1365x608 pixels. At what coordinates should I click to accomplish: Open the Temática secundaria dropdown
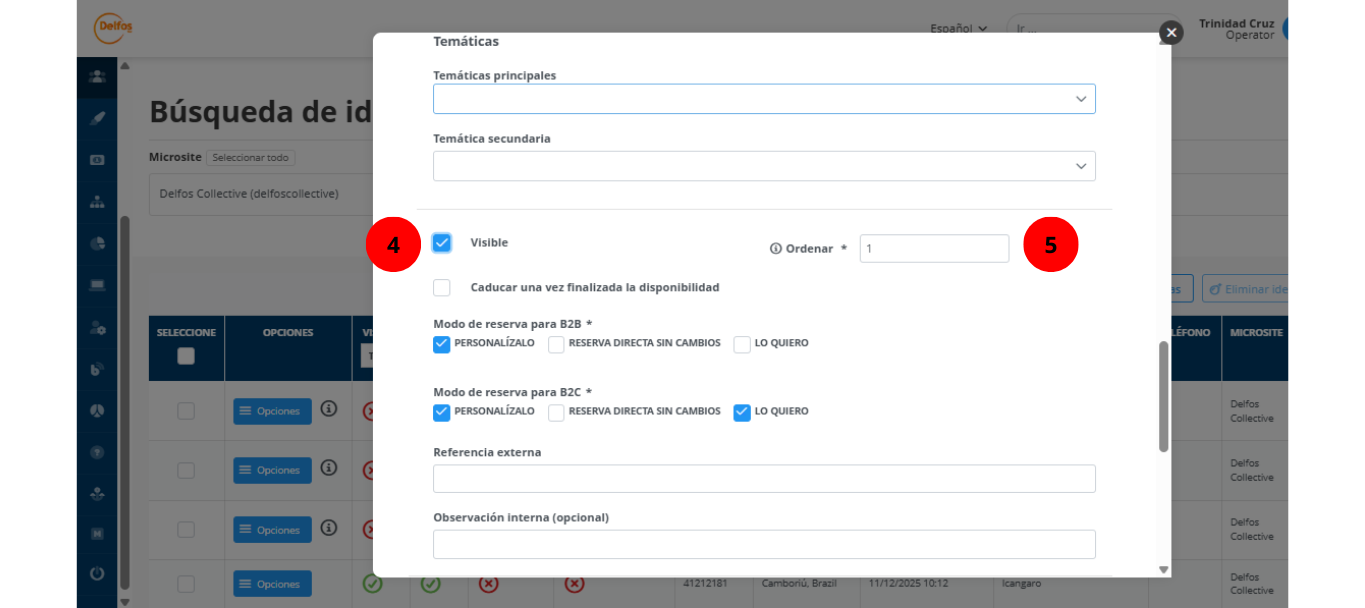click(x=764, y=166)
